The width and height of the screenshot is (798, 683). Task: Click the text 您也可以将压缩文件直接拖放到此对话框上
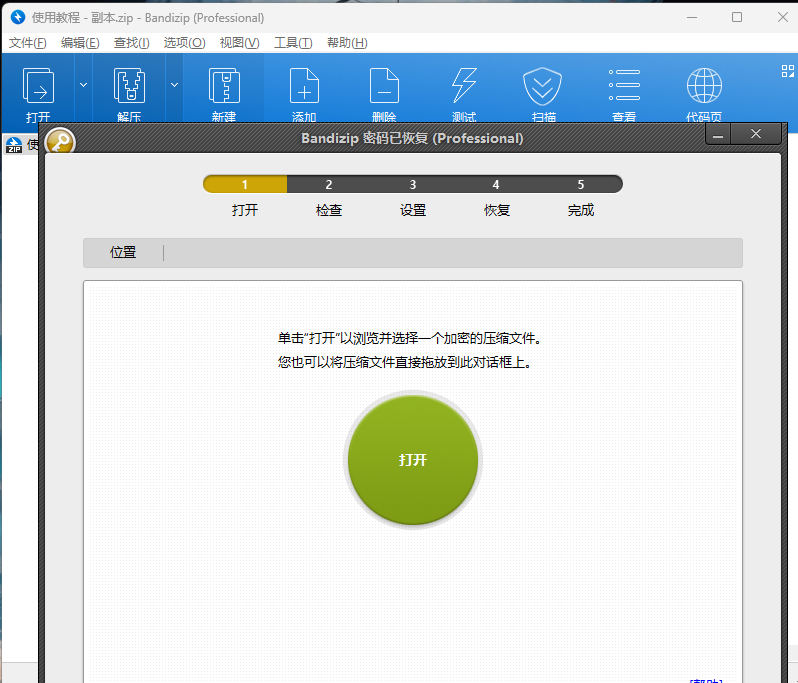pyautogui.click(x=404, y=362)
